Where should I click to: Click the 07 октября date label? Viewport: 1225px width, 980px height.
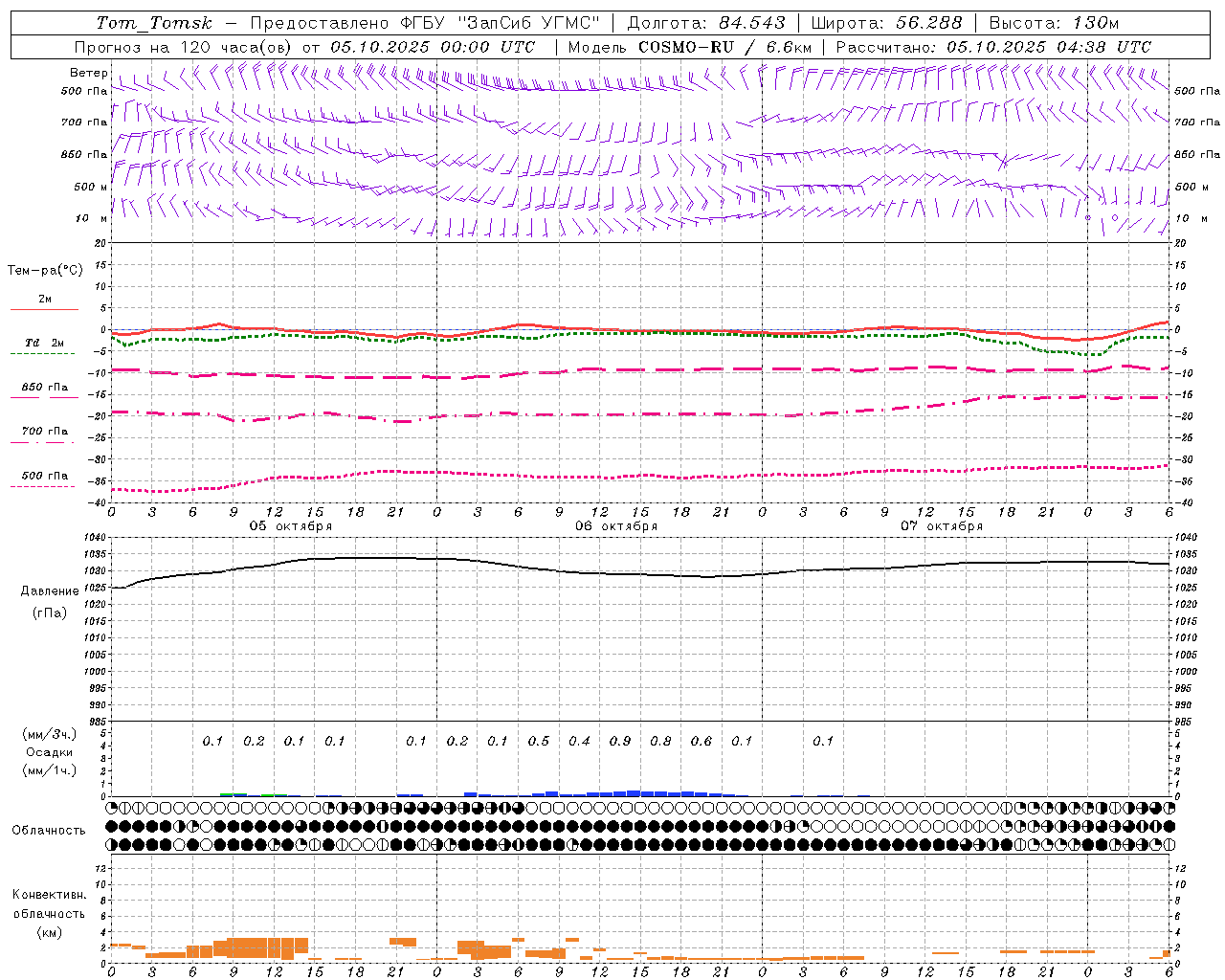coord(942,525)
